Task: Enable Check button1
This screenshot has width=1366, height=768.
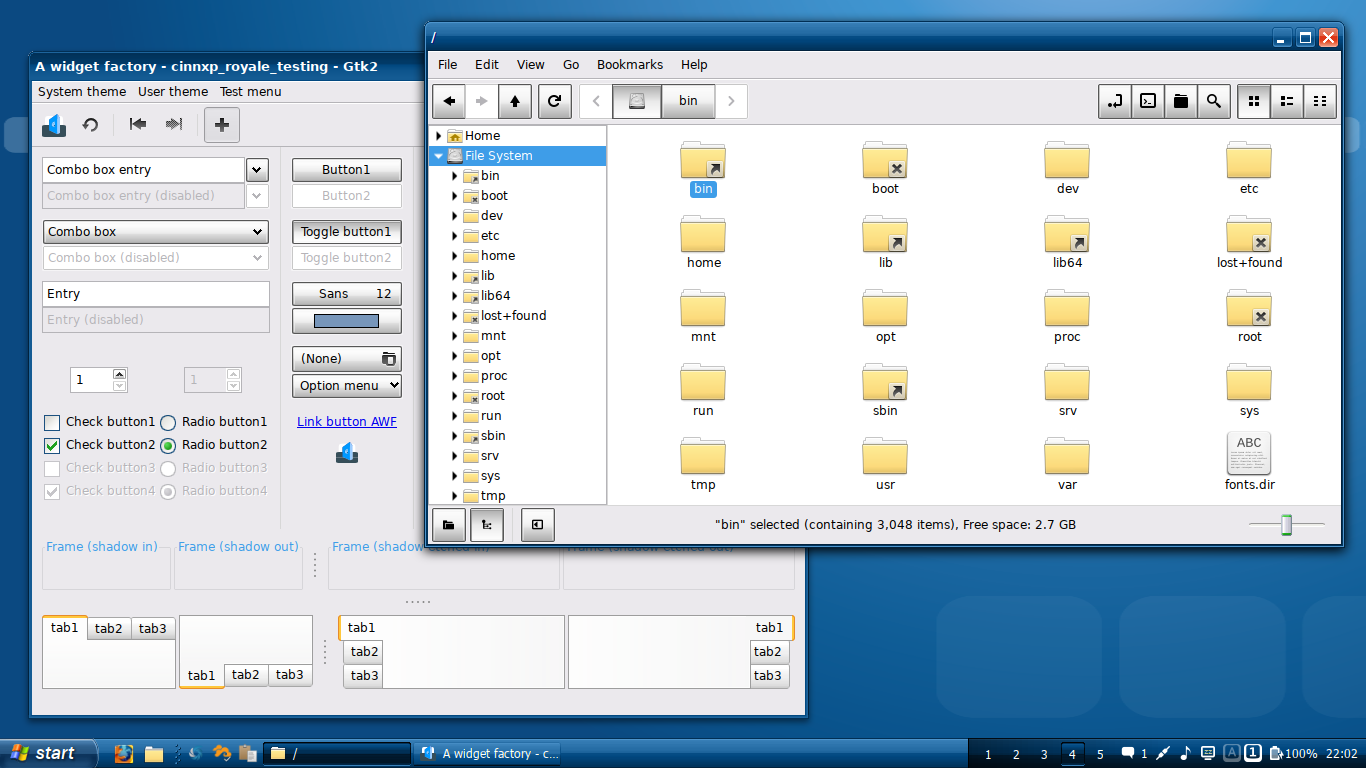Action: coord(53,422)
